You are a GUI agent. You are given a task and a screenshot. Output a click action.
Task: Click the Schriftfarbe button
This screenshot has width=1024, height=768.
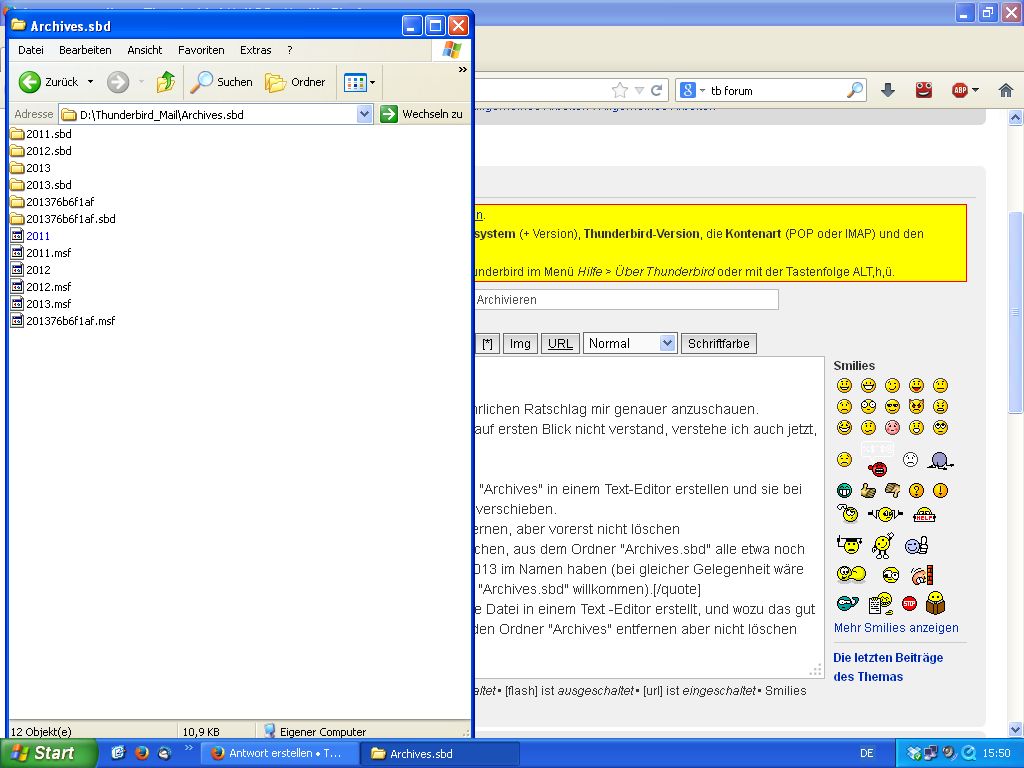(x=718, y=344)
